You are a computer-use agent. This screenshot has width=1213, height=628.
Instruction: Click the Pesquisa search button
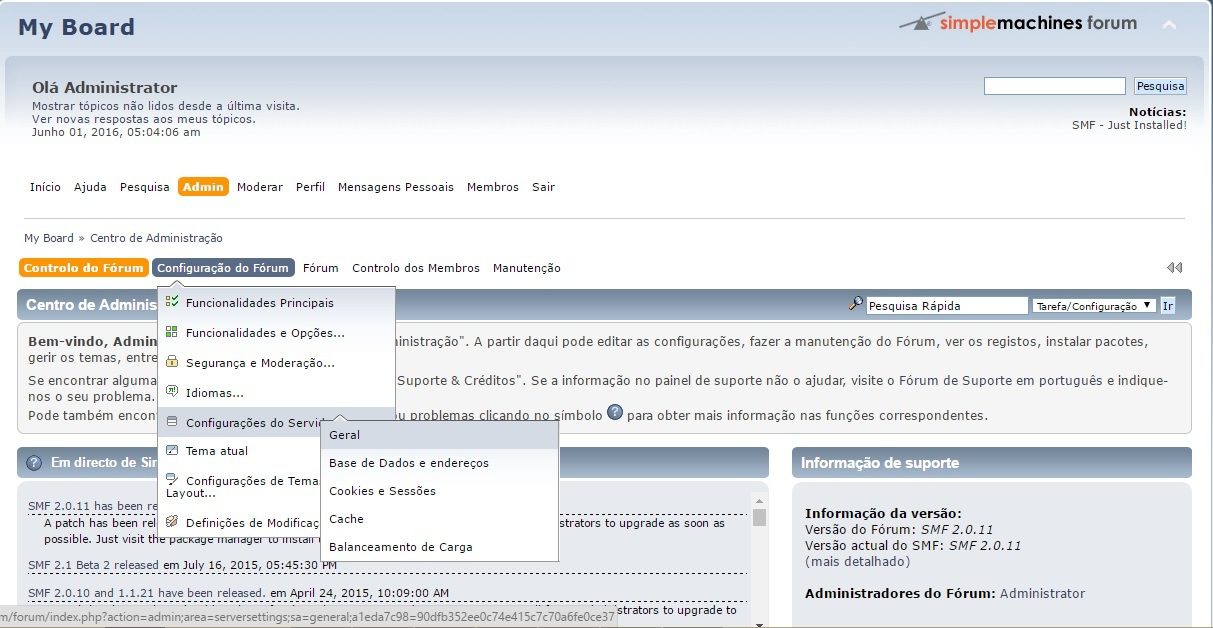pyautogui.click(x=1160, y=86)
